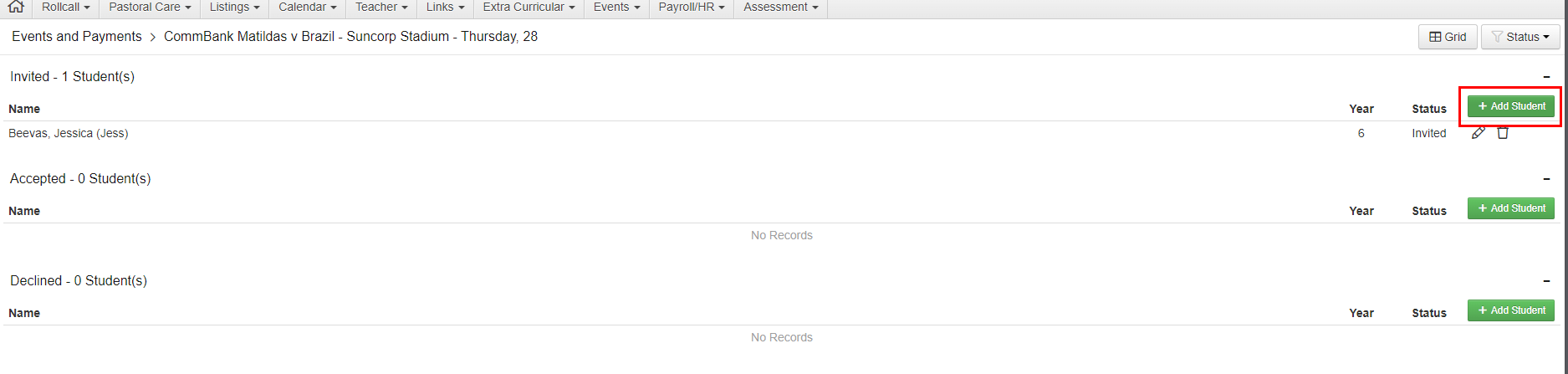Screen dimensions: 1568x374
Task: Expand the Listings menu
Action: [x=234, y=7]
